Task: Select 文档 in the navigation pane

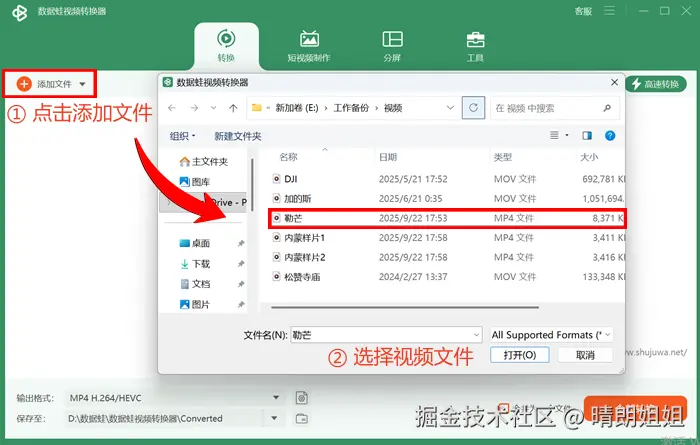Action: pyautogui.click(x=195, y=284)
